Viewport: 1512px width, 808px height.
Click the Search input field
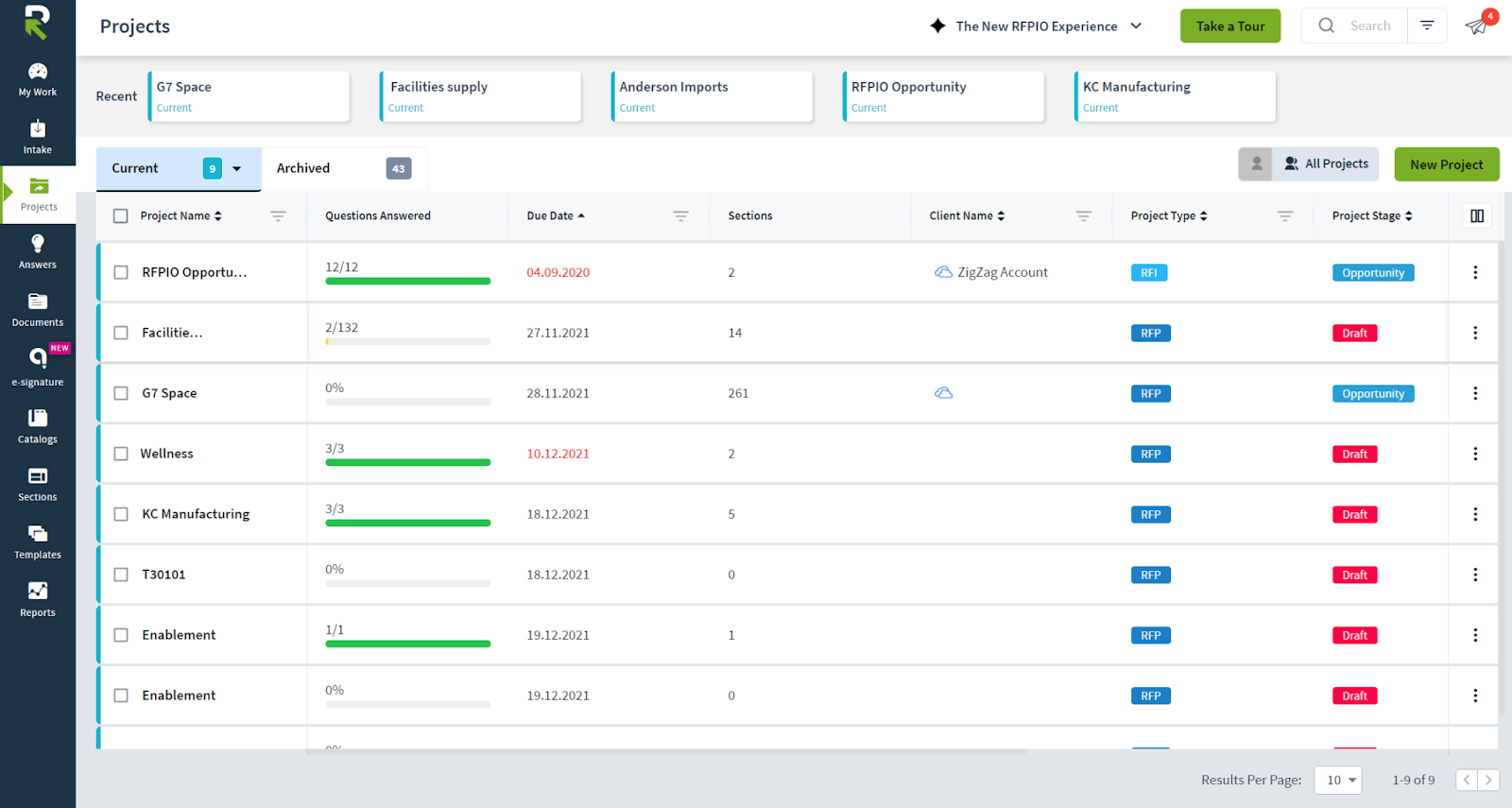(1368, 26)
